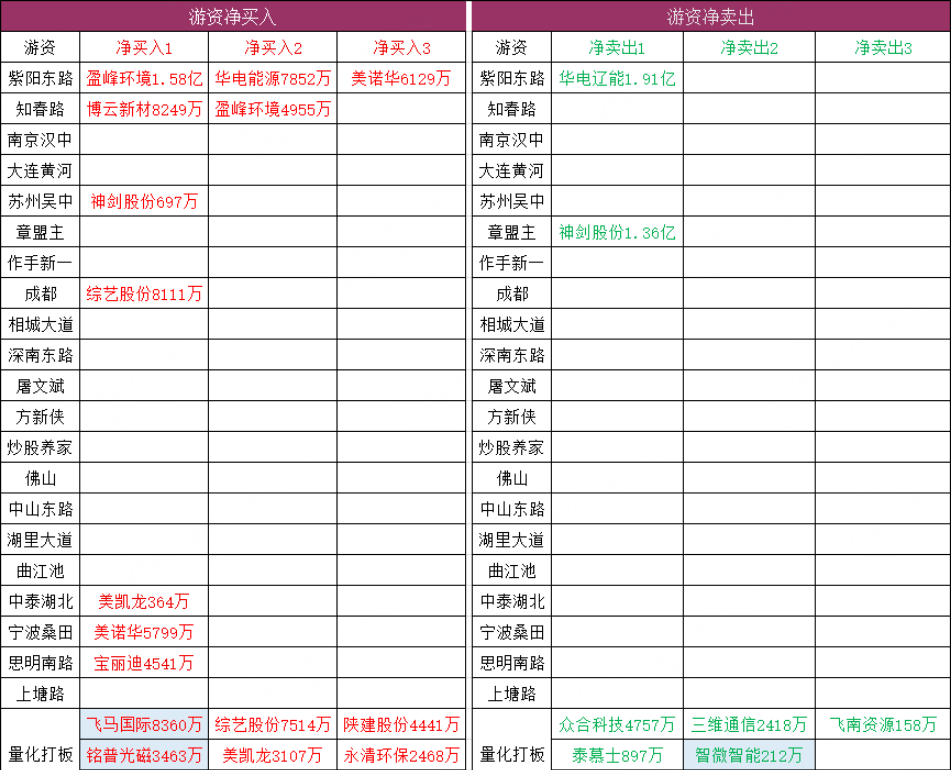This screenshot has height=770, width=952.
Task: Select the 美凯龙3107万 cell
Action: pyautogui.click(x=273, y=755)
